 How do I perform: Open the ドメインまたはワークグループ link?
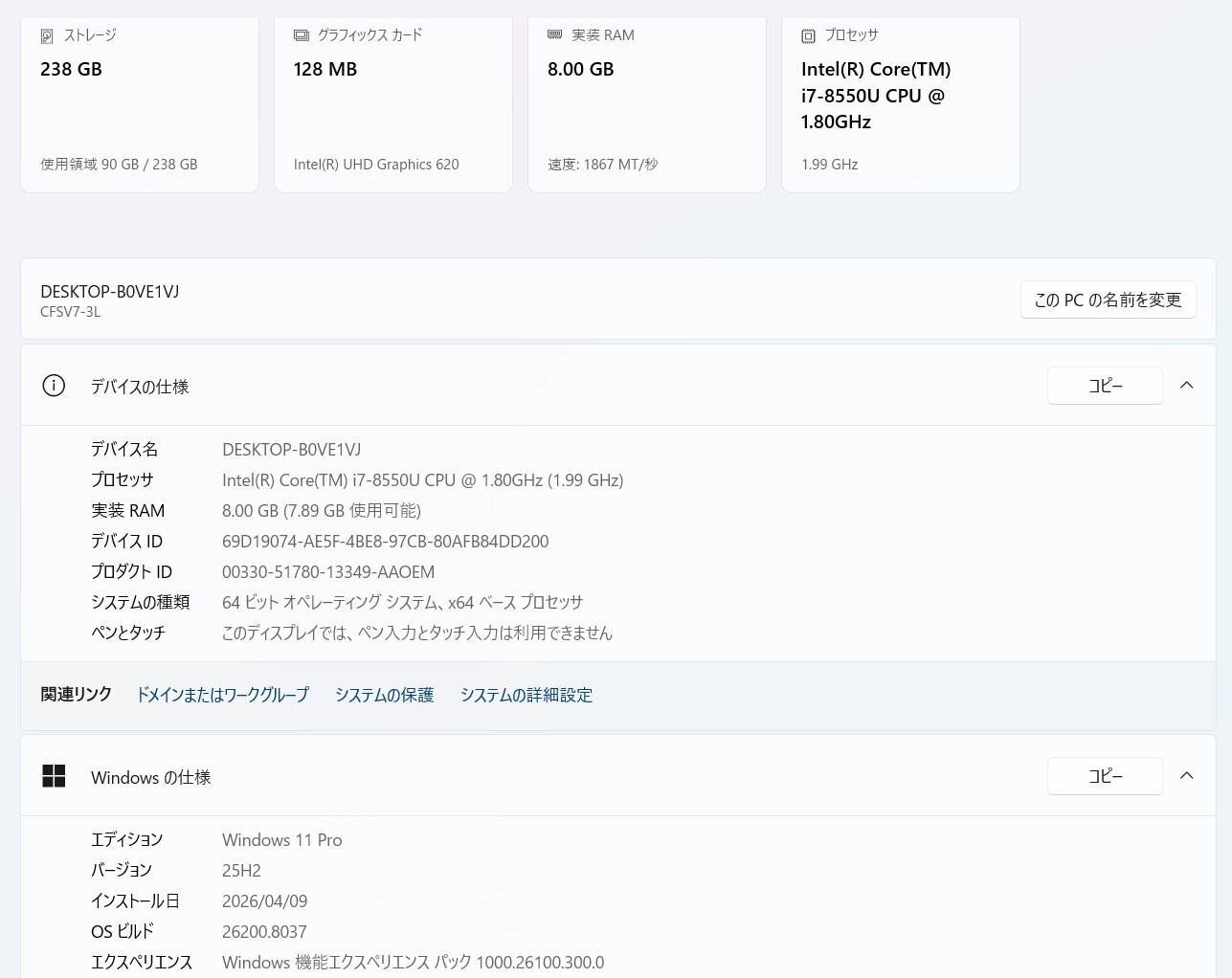coord(222,695)
